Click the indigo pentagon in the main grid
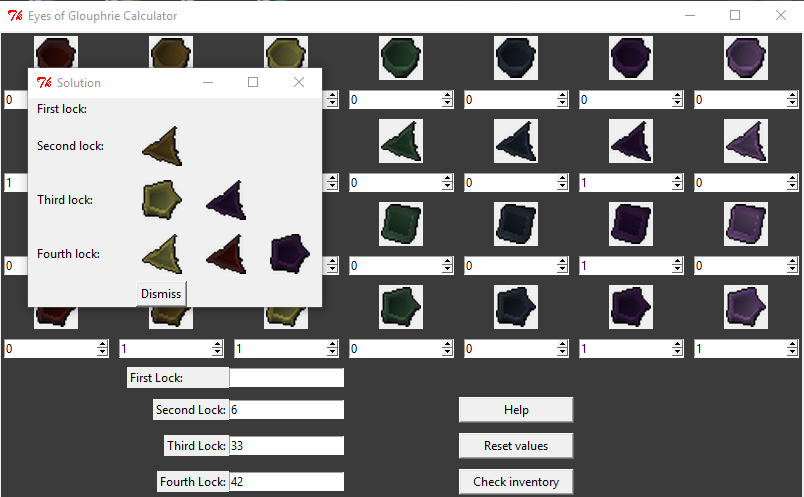 coord(631,307)
